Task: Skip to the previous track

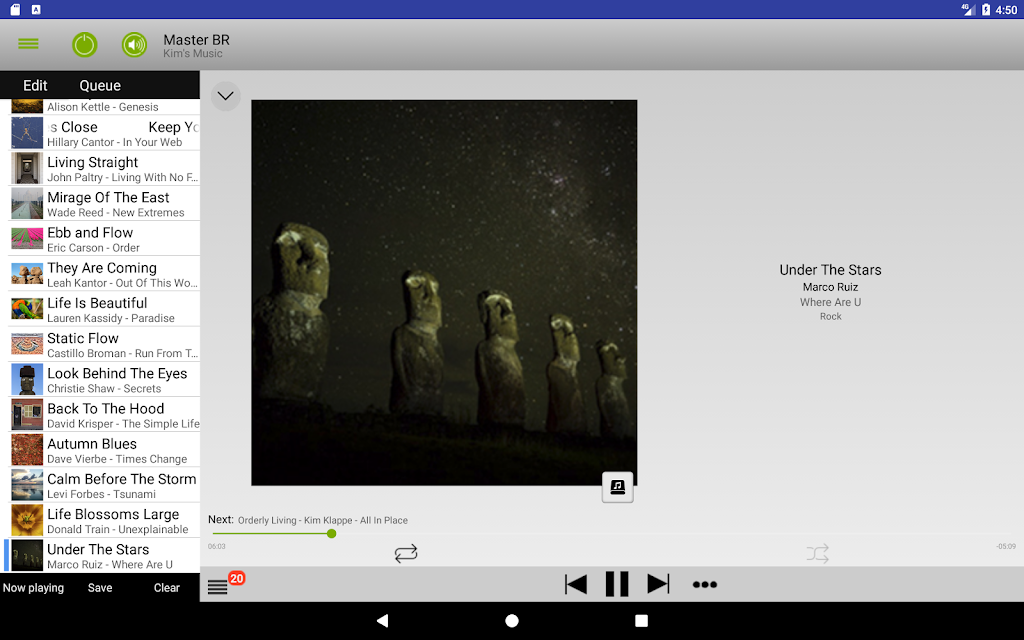Action: [575, 584]
